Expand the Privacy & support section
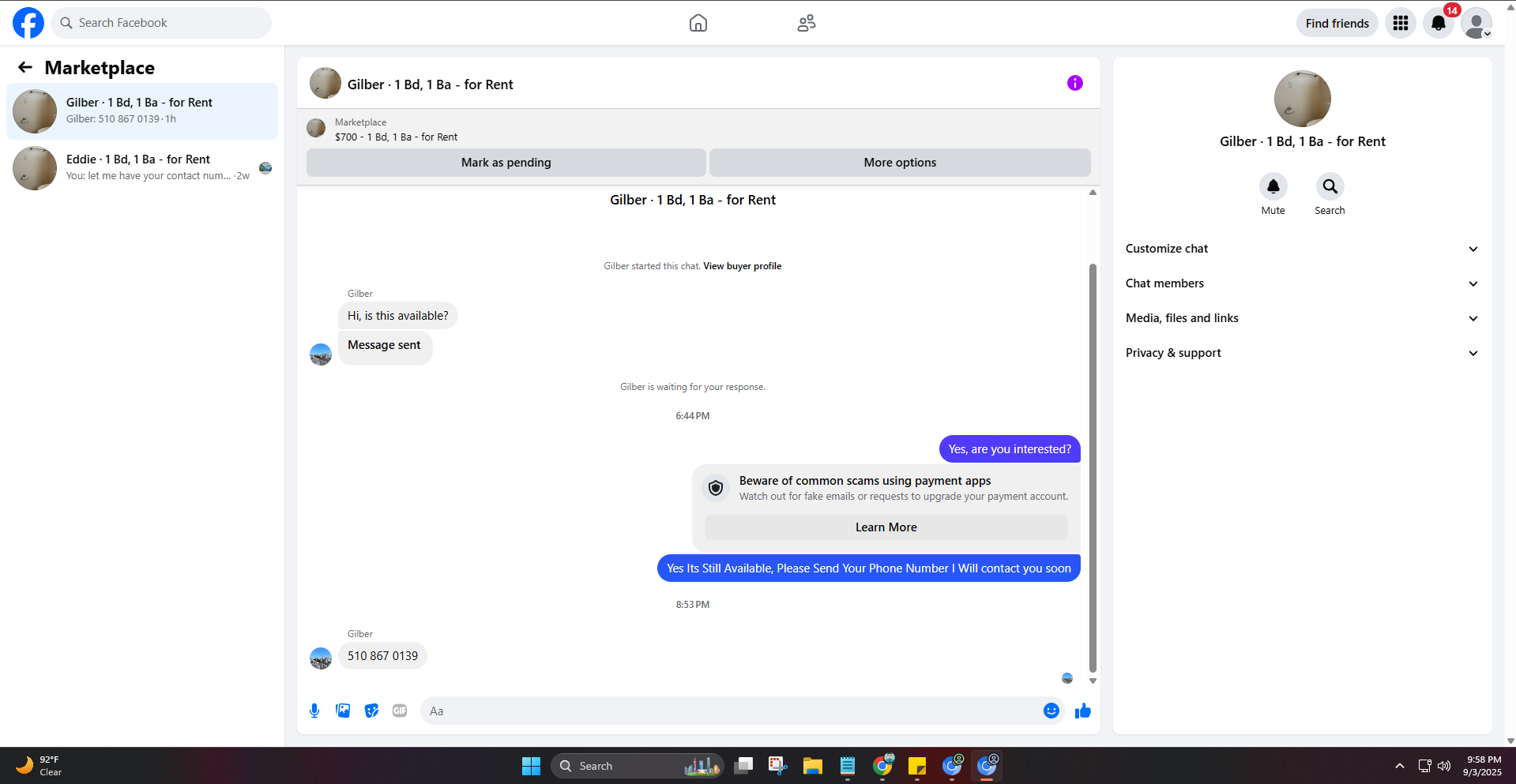Viewport: 1516px width, 784px height. (1302, 353)
